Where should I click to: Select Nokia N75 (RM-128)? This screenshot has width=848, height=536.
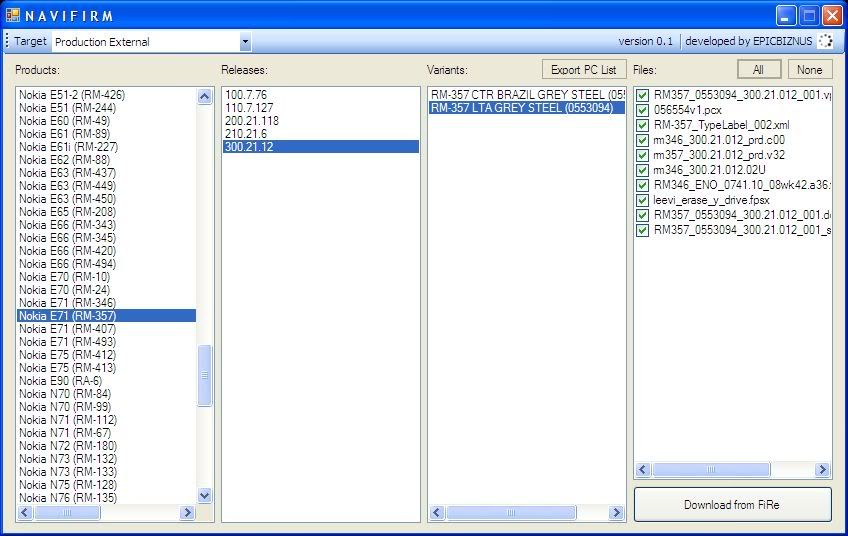[x=107, y=484]
